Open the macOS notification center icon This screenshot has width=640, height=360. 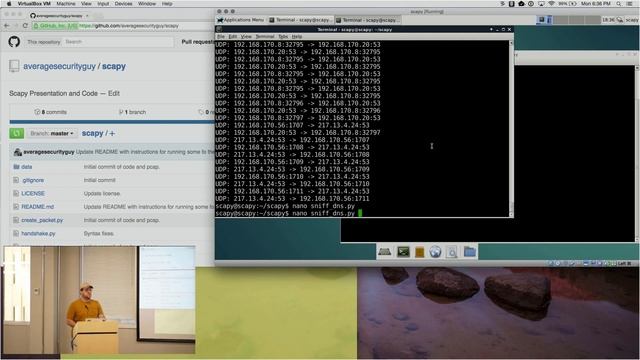(x=630, y=4)
